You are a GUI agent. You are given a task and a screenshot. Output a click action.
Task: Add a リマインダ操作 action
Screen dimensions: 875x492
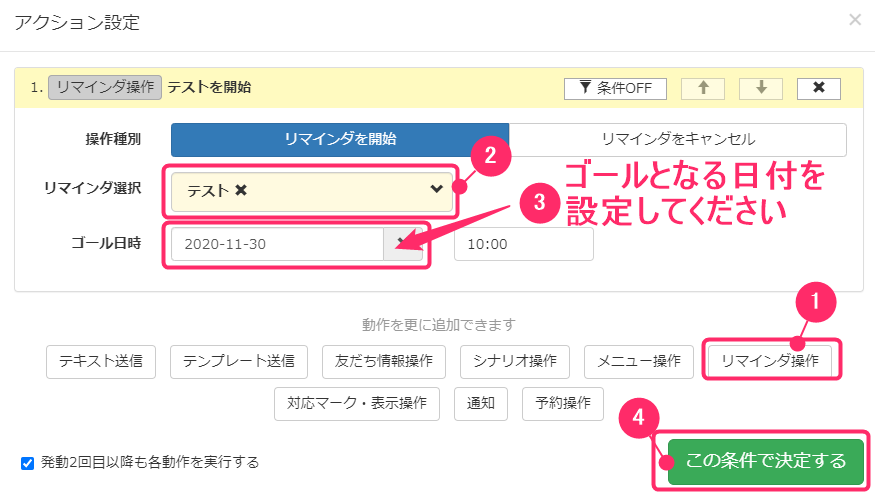pyautogui.click(x=770, y=361)
